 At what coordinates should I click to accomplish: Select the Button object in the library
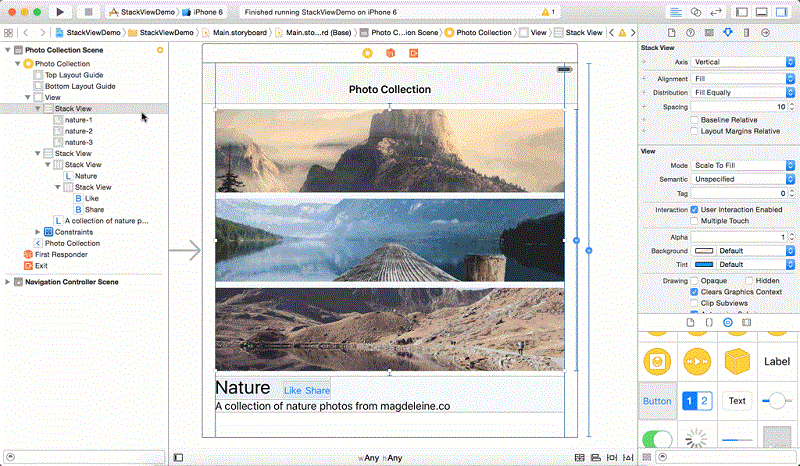coord(657,401)
